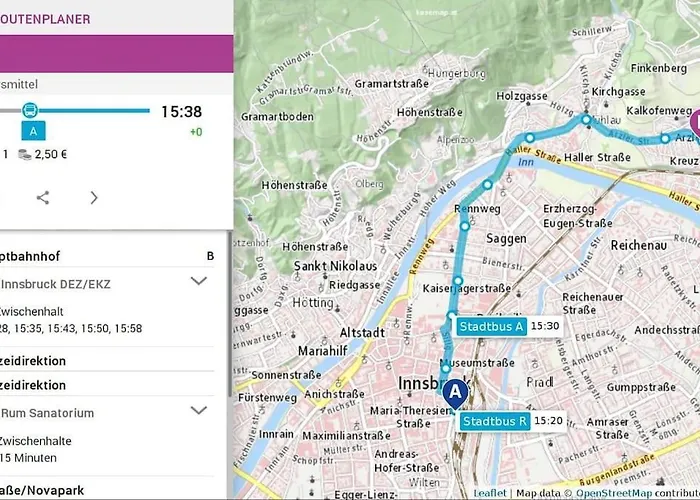Image resolution: width=700 pixels, height=500 pixels.
Task: Click the bus icon on the trip timeline
Action: [30, 111]
